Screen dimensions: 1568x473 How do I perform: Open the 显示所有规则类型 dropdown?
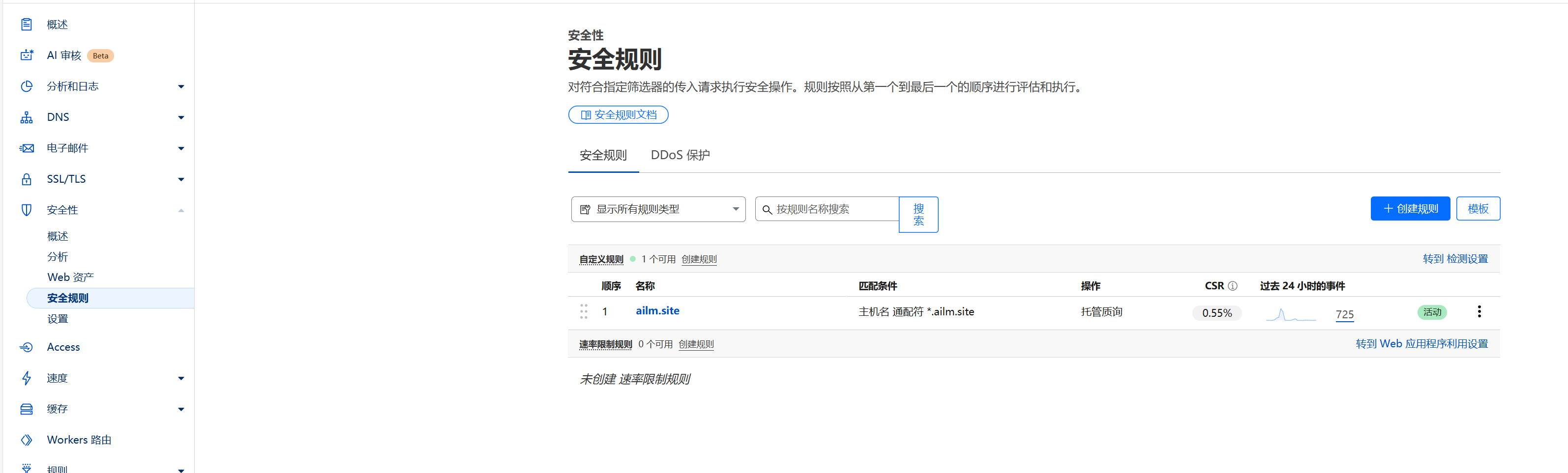click(657, 209)
